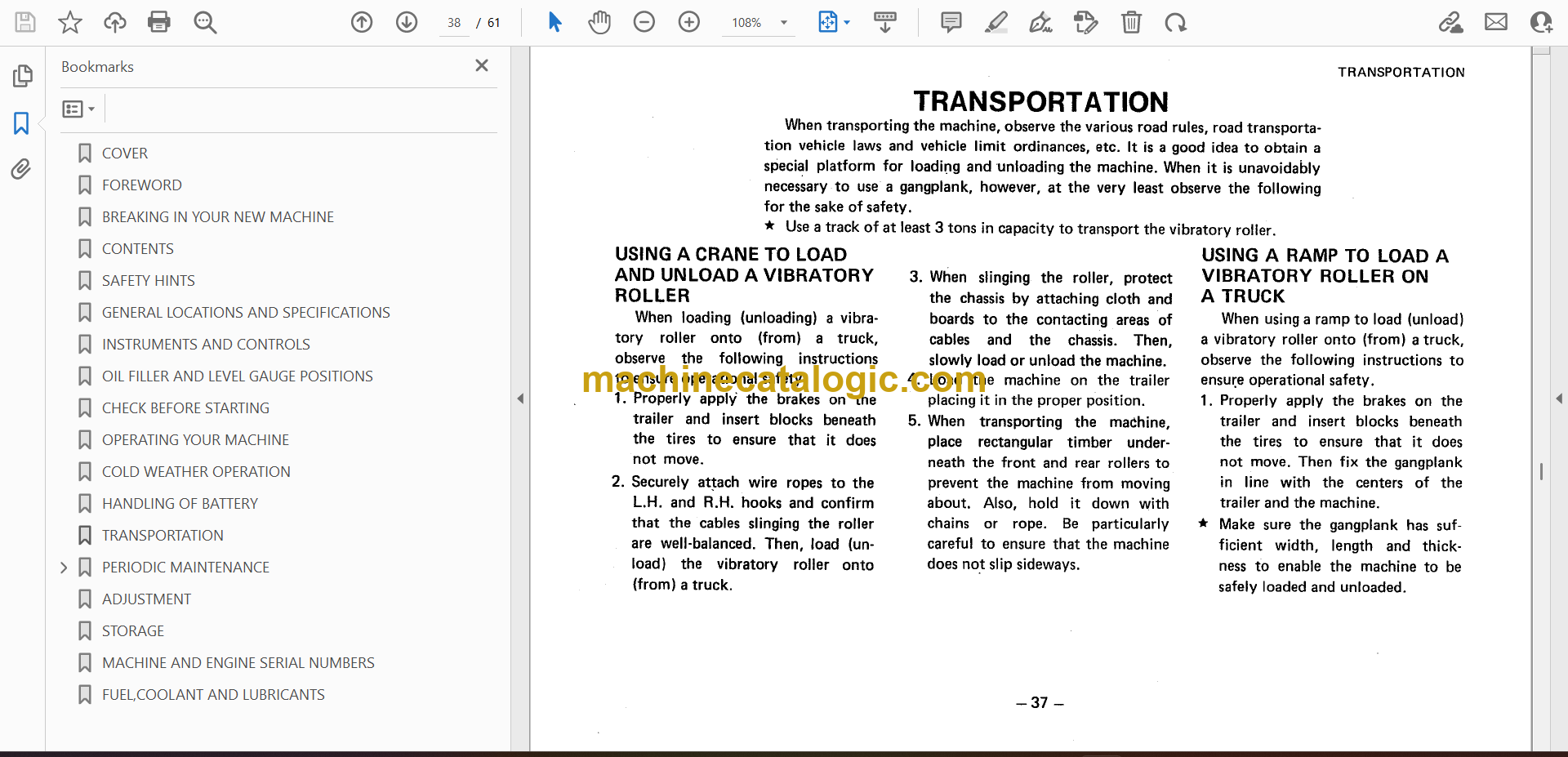
Task: Expand the PERIODIC MAINTENANCE bookmark
Action: 64,568
